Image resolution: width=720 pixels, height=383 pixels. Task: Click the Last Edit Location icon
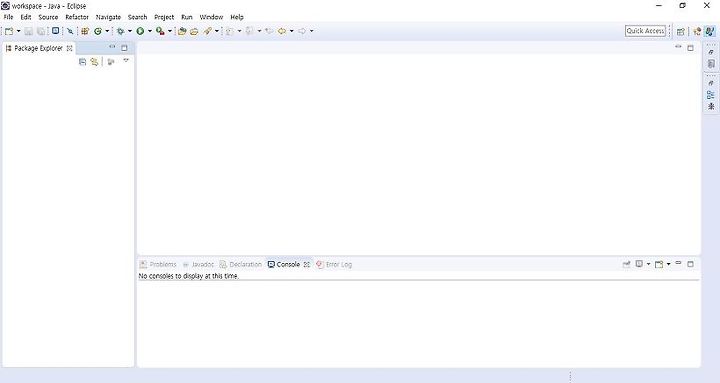(269, 31)
